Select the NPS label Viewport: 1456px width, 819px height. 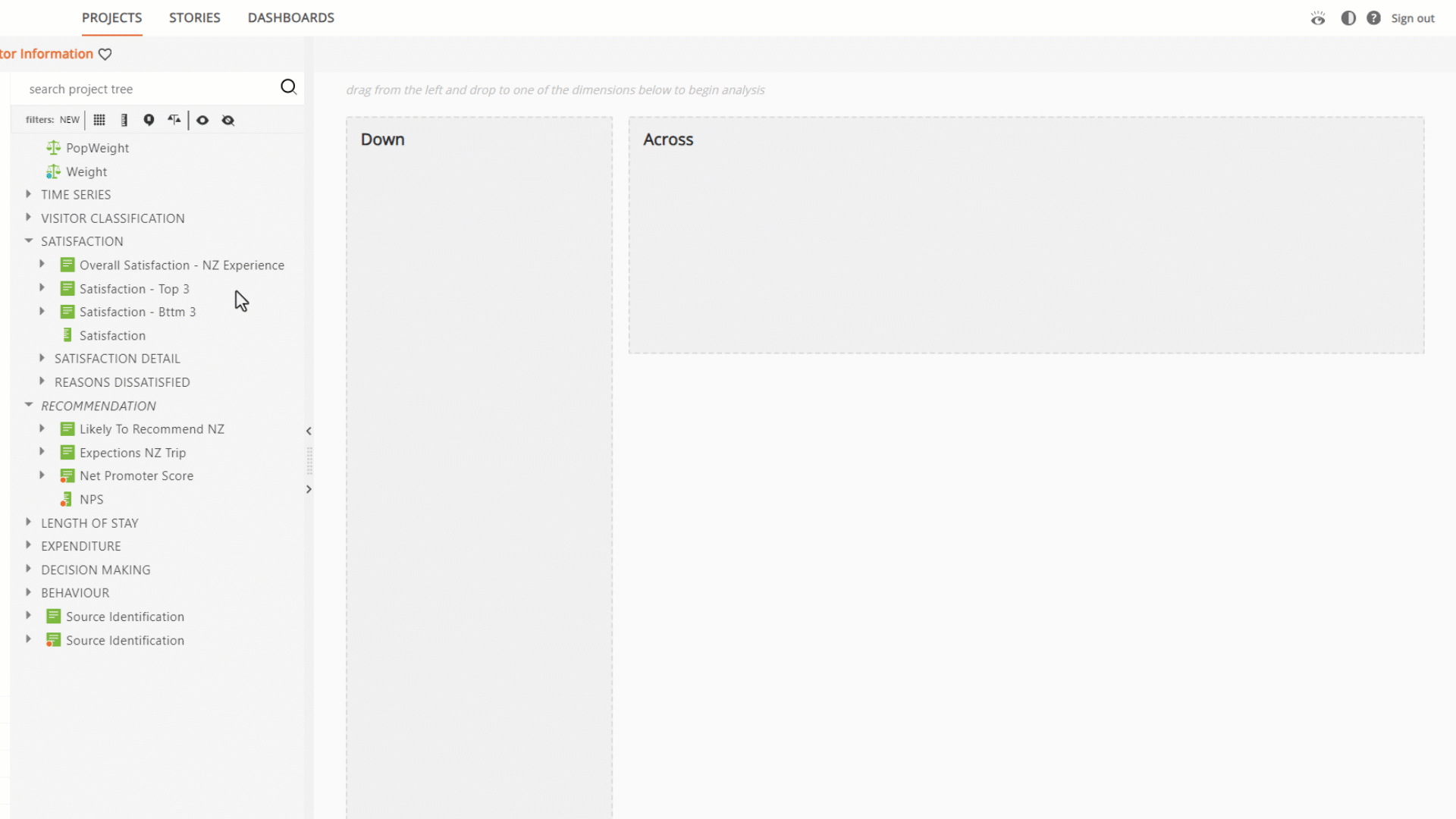[91, 499]
